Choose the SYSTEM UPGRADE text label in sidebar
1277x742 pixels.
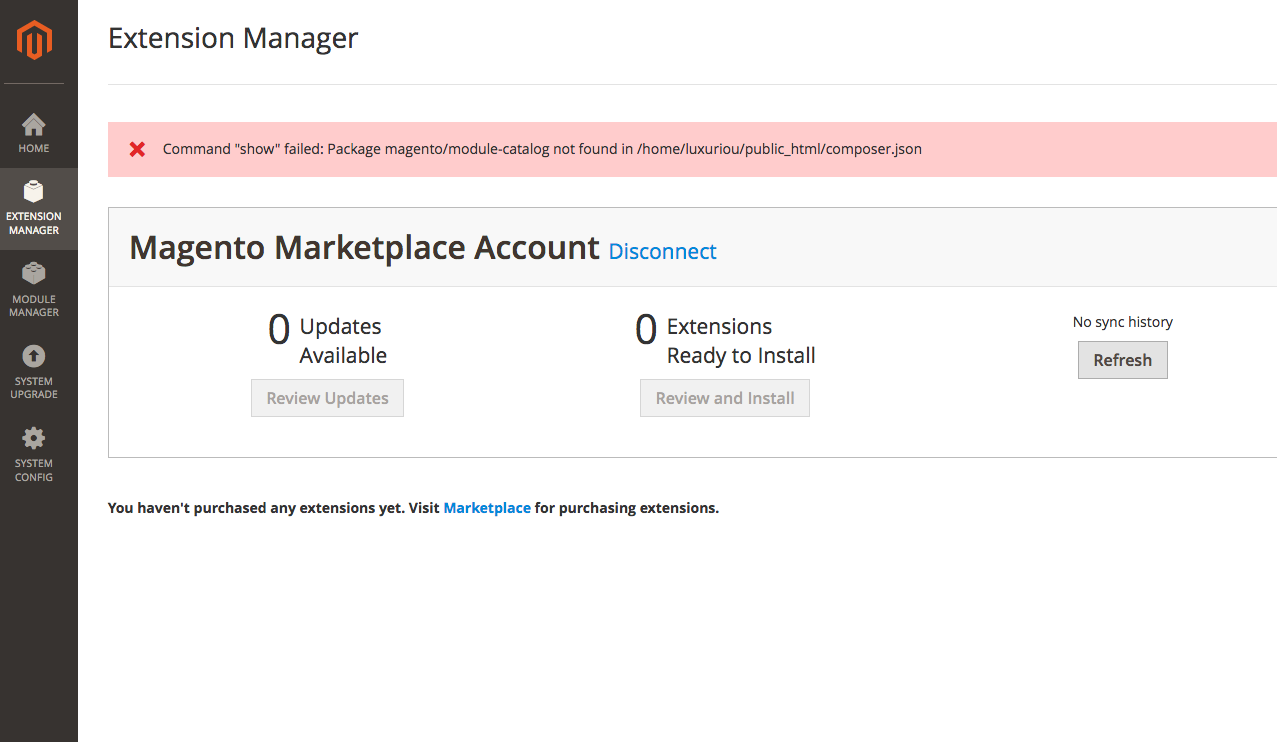(34, 388)
